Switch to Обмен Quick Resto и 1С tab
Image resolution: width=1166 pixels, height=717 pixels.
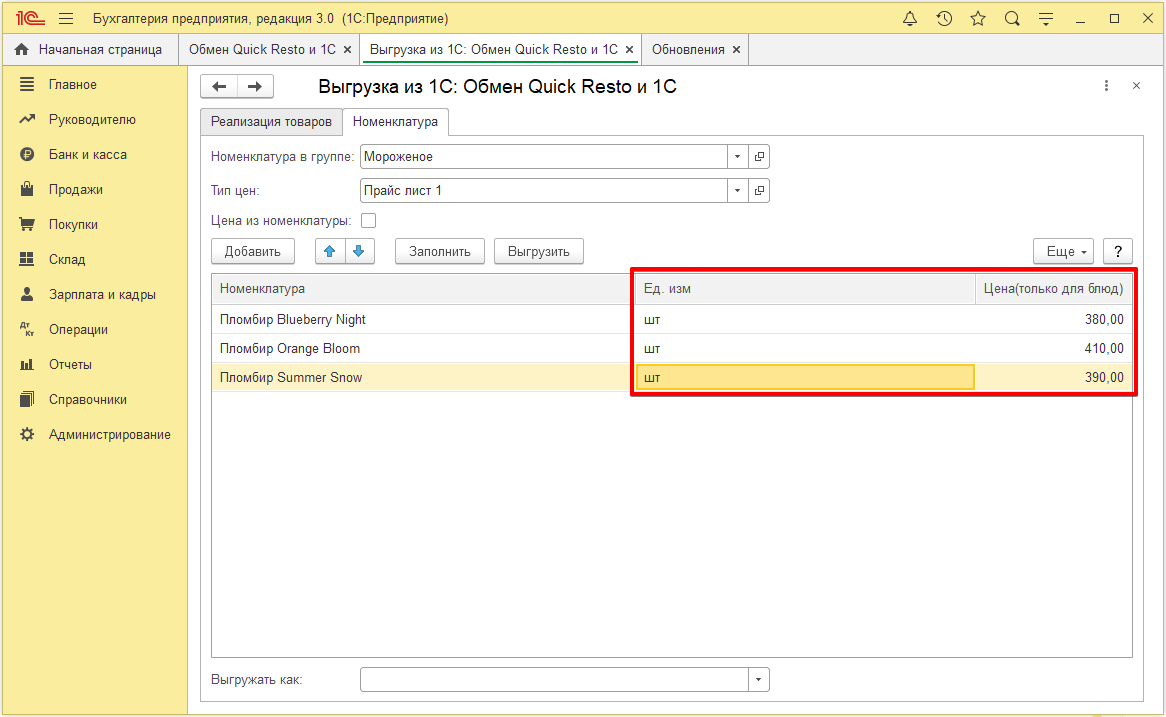(x=262, y=50)
